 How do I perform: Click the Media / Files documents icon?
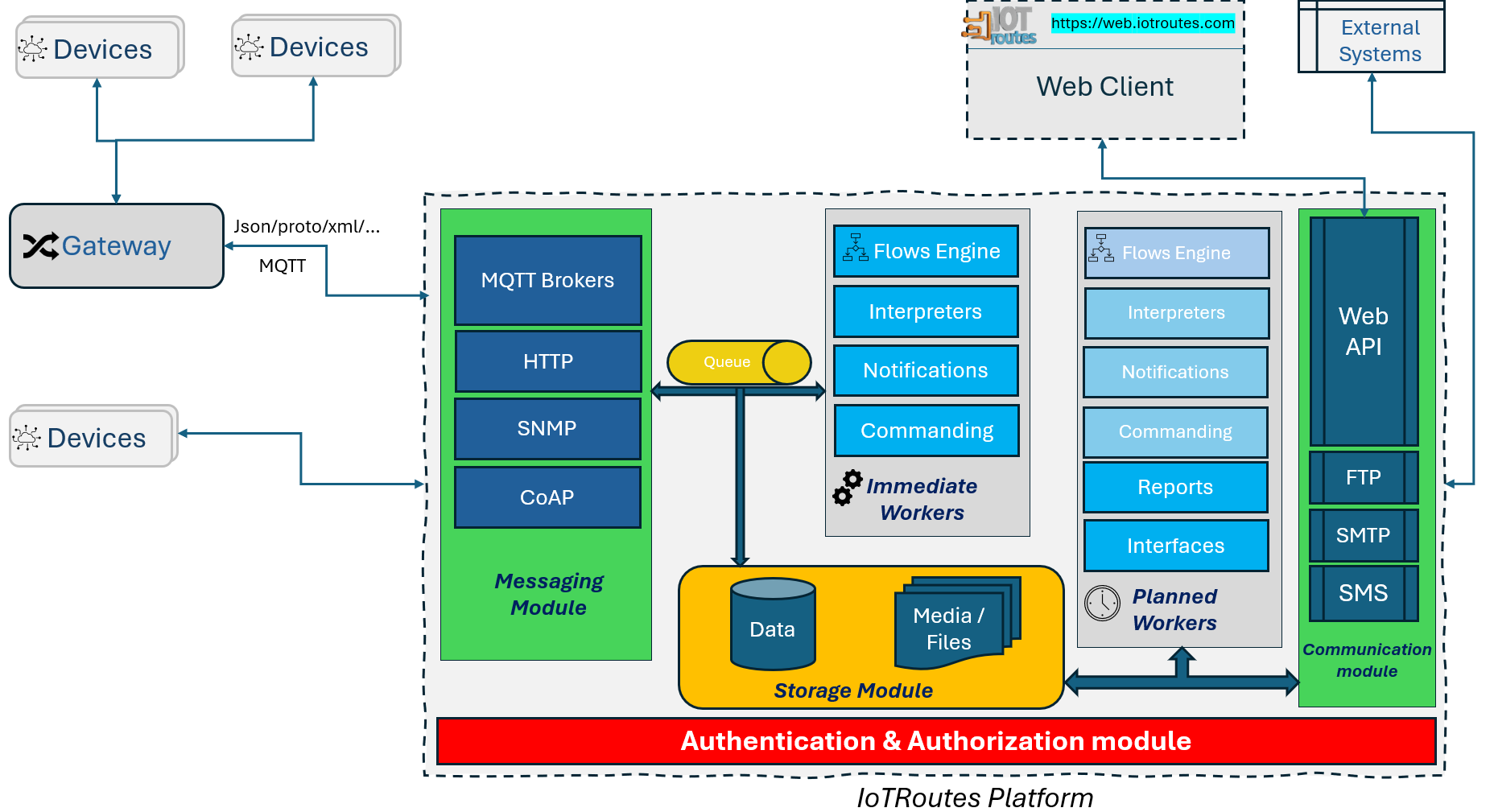click(x=956, y=623)
